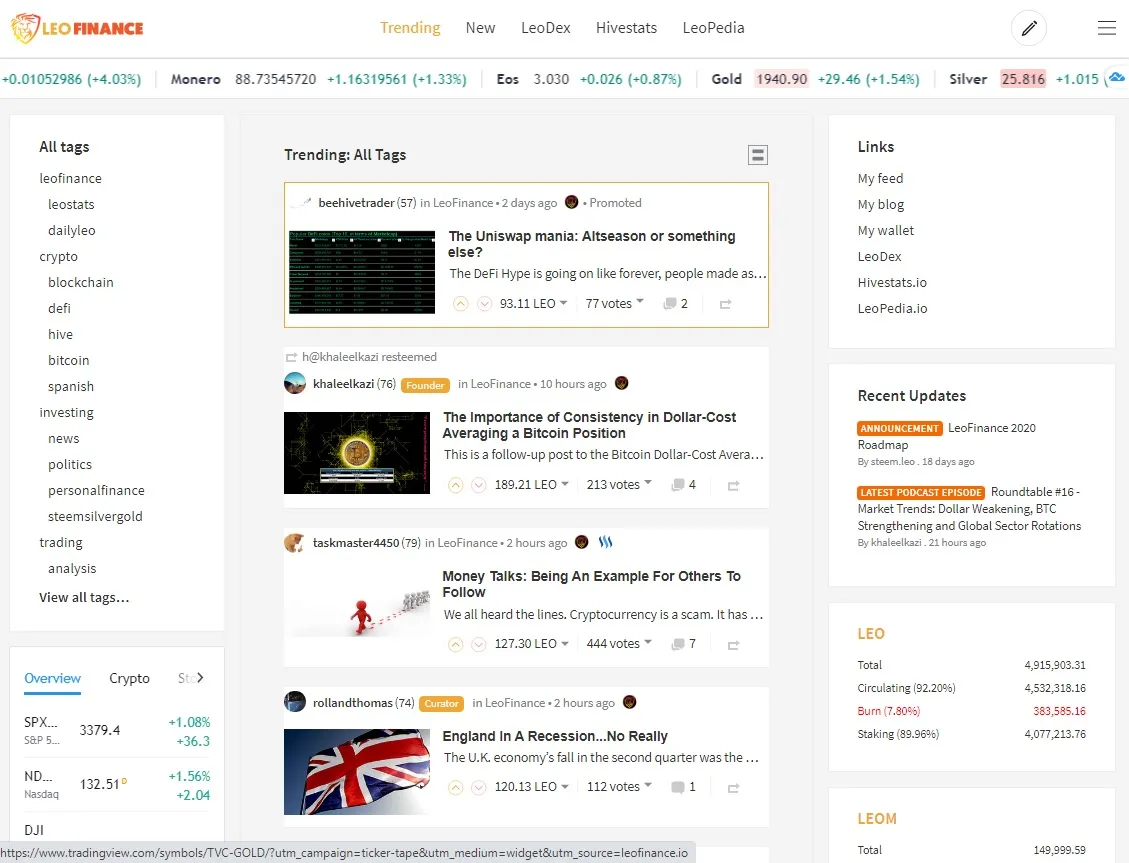Click the cloud icon at ticker tape end

click(x=1116, y=77)
